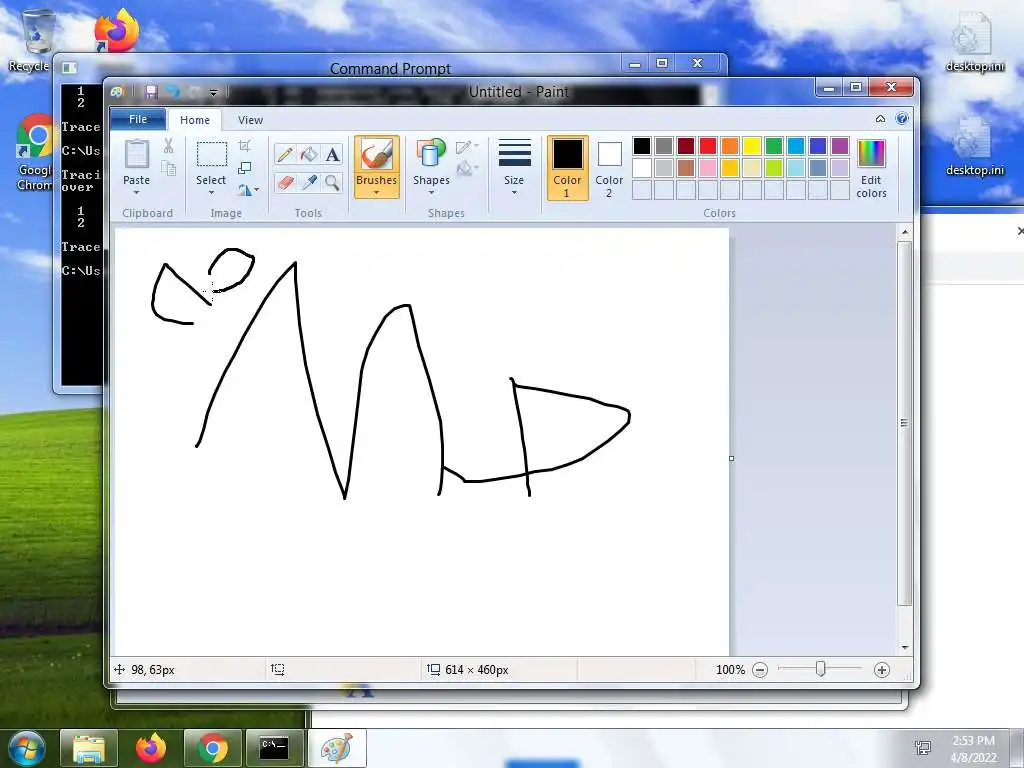Click the Rectangular selection icon
The width and height of the screenshot is (1024, 768).
pos(212,154)
